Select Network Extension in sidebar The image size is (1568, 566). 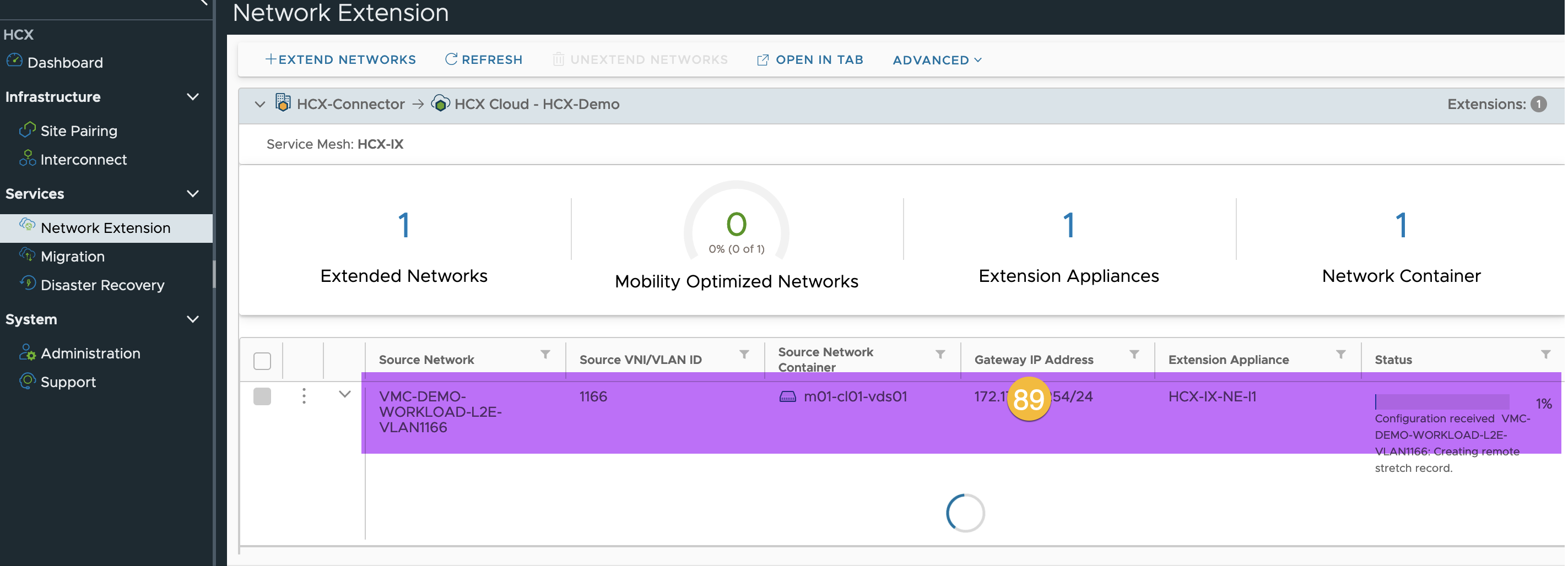click(106, 228)
